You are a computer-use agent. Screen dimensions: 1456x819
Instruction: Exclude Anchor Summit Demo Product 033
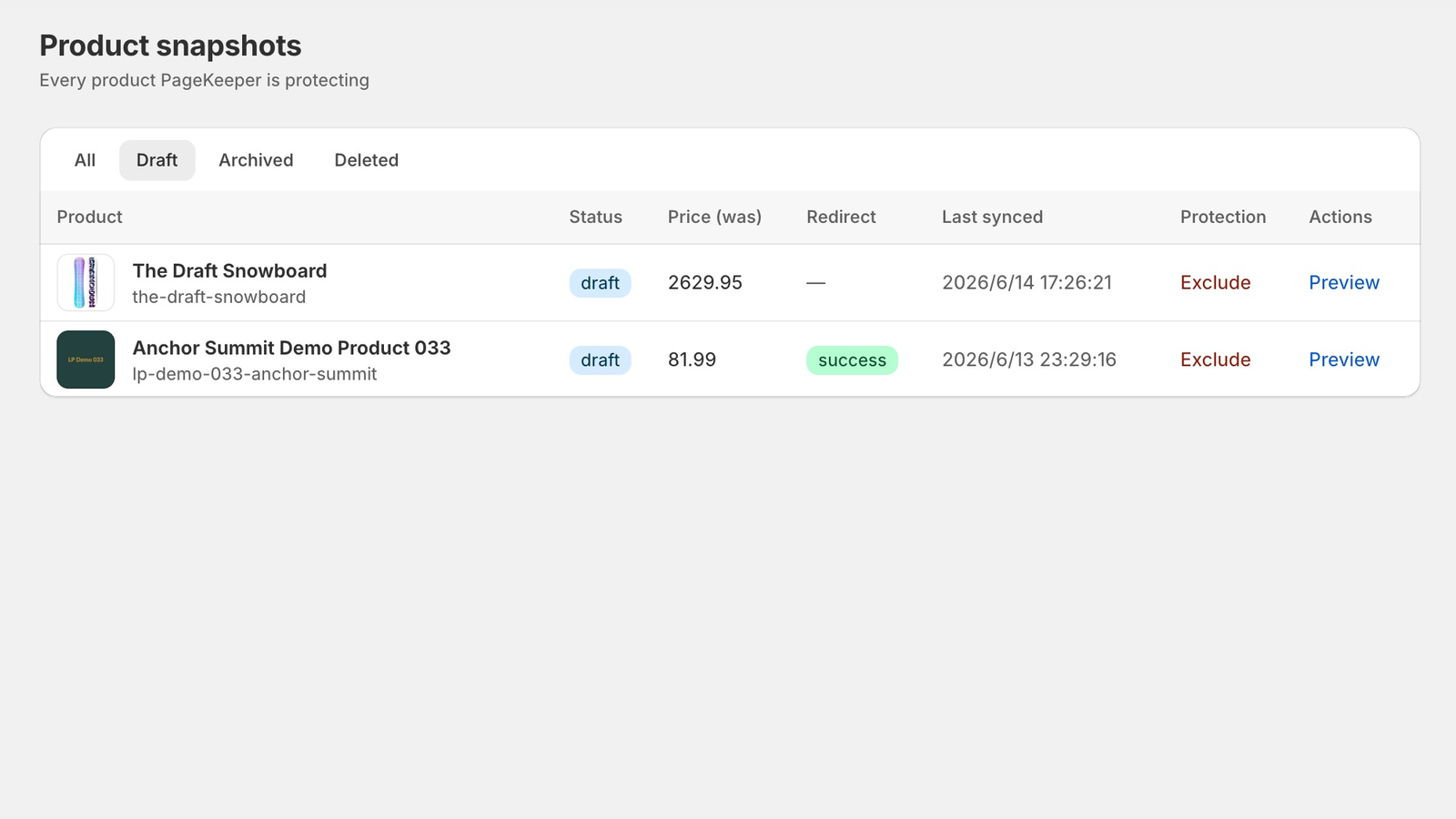1215,359
